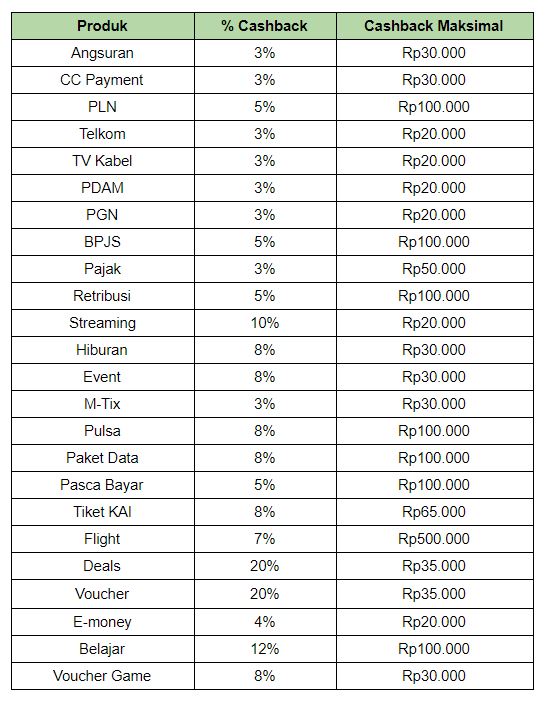Select the BPJS Rp100.000 maximum cell
The height and width of the screenshot is (701, 548).
(x=434, y=242)
